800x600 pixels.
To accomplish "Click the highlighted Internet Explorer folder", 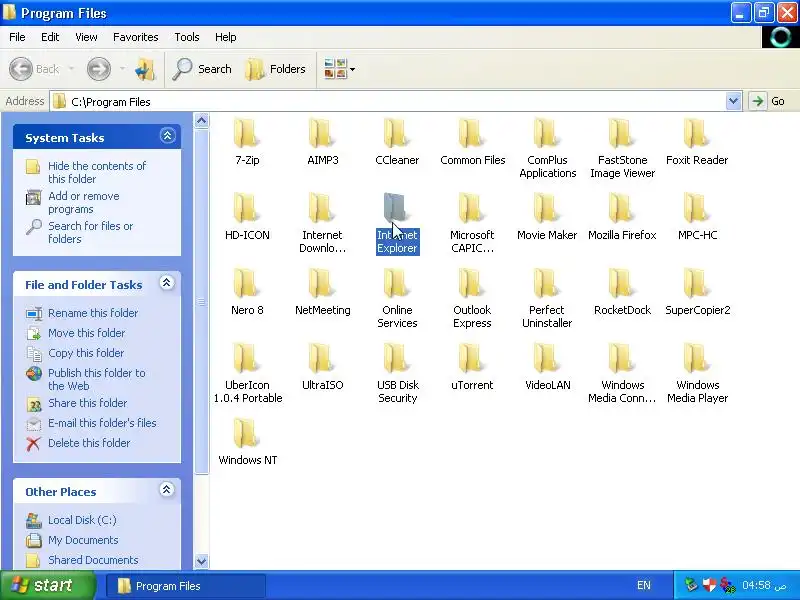I will 397,223.
